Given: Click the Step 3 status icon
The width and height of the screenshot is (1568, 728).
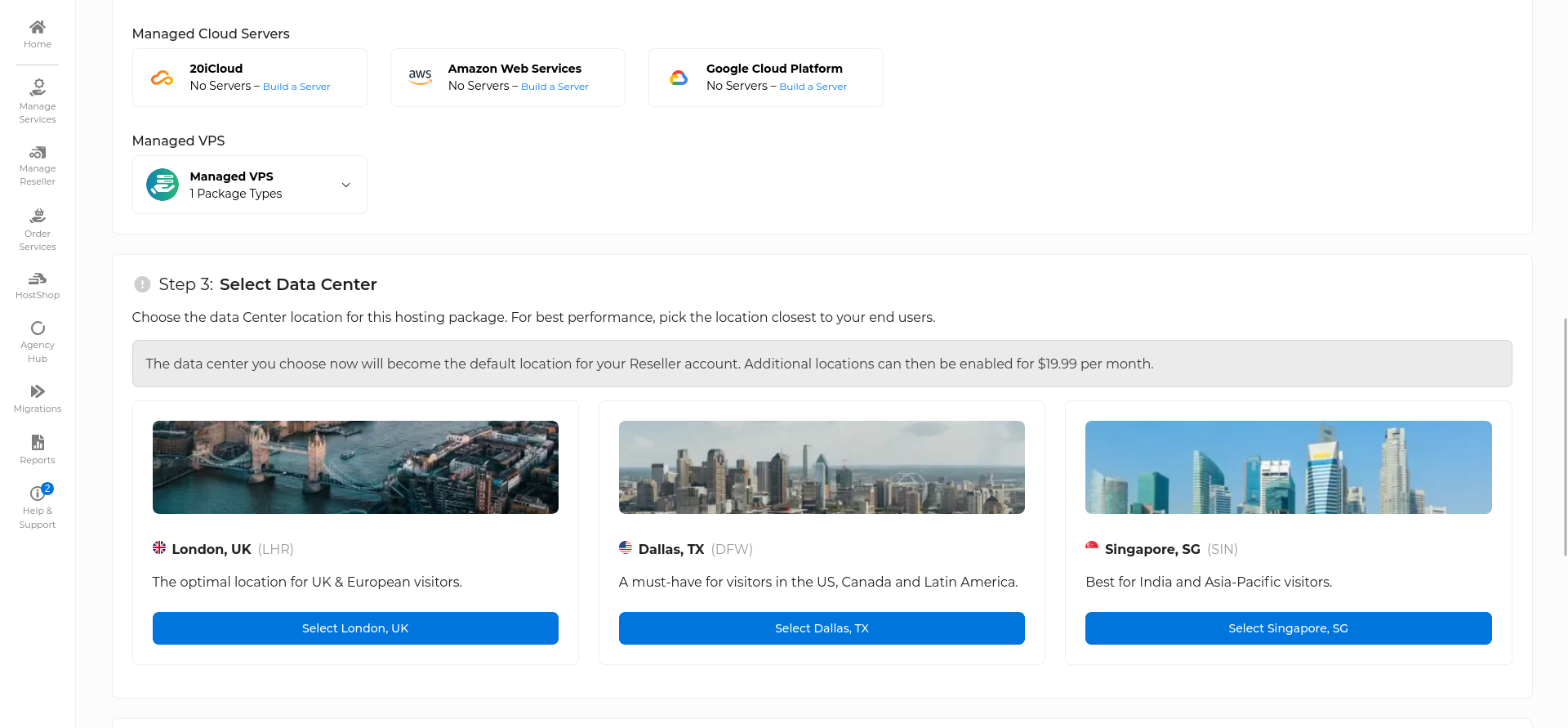Looking at the screenshot, I should tap(142, 284).
